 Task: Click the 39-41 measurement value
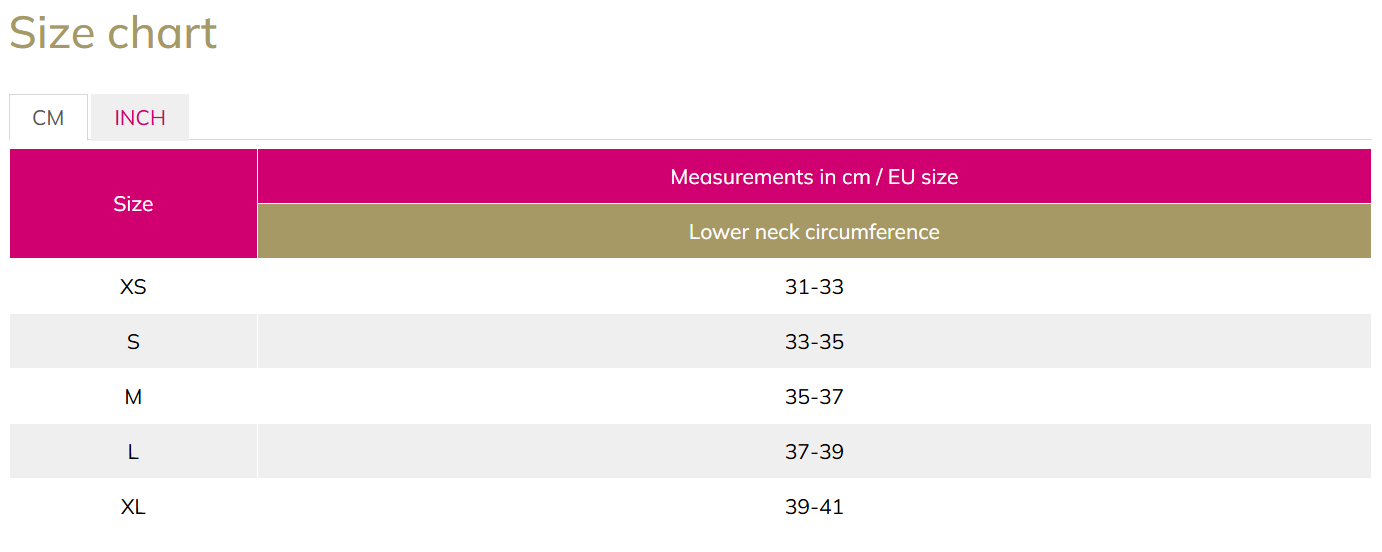coord(814,507)
